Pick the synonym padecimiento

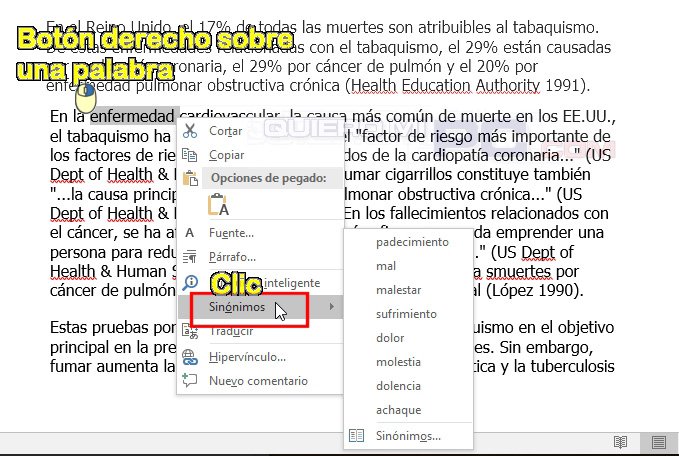(x=408, y=242)
